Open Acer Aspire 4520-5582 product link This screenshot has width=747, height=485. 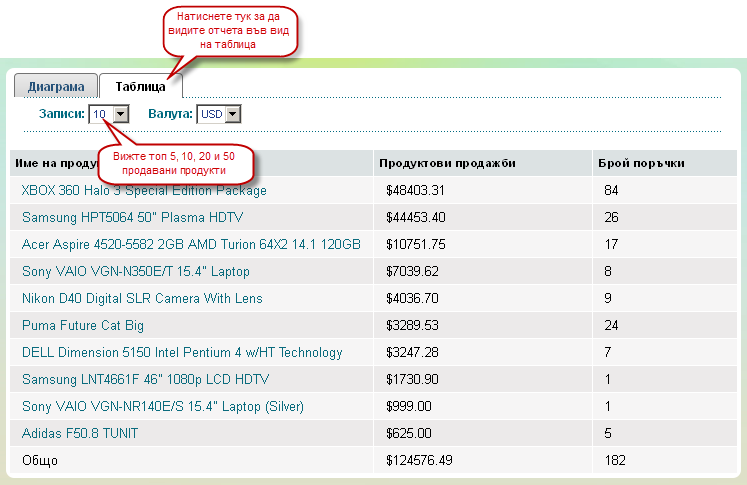click(191, 244)
